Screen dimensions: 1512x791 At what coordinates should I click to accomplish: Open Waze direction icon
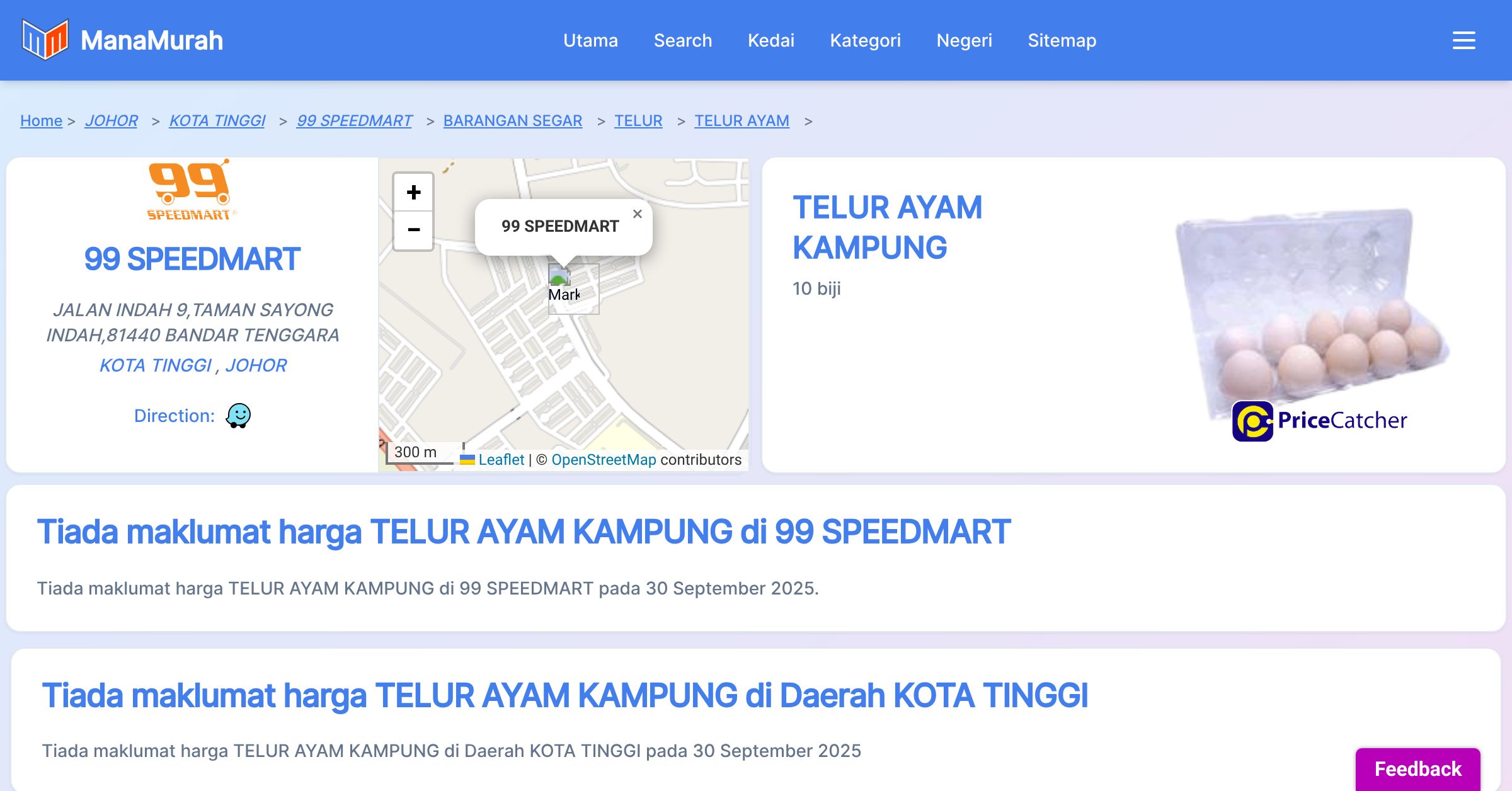click(238, 416)
